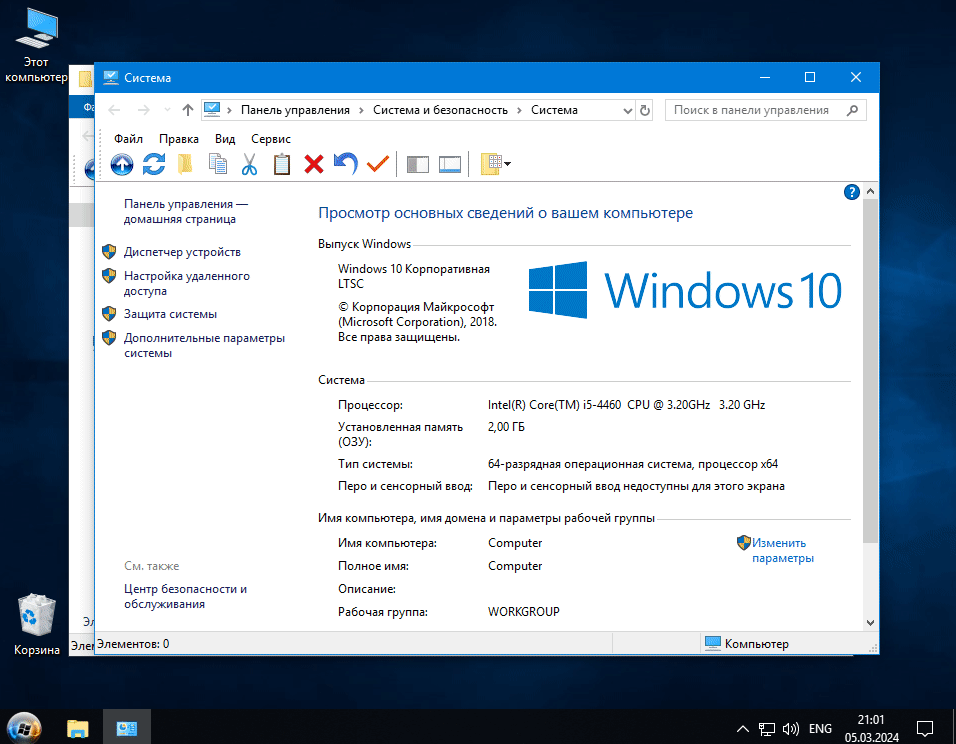Click the Refresh toolbar icon

point(154,164)
